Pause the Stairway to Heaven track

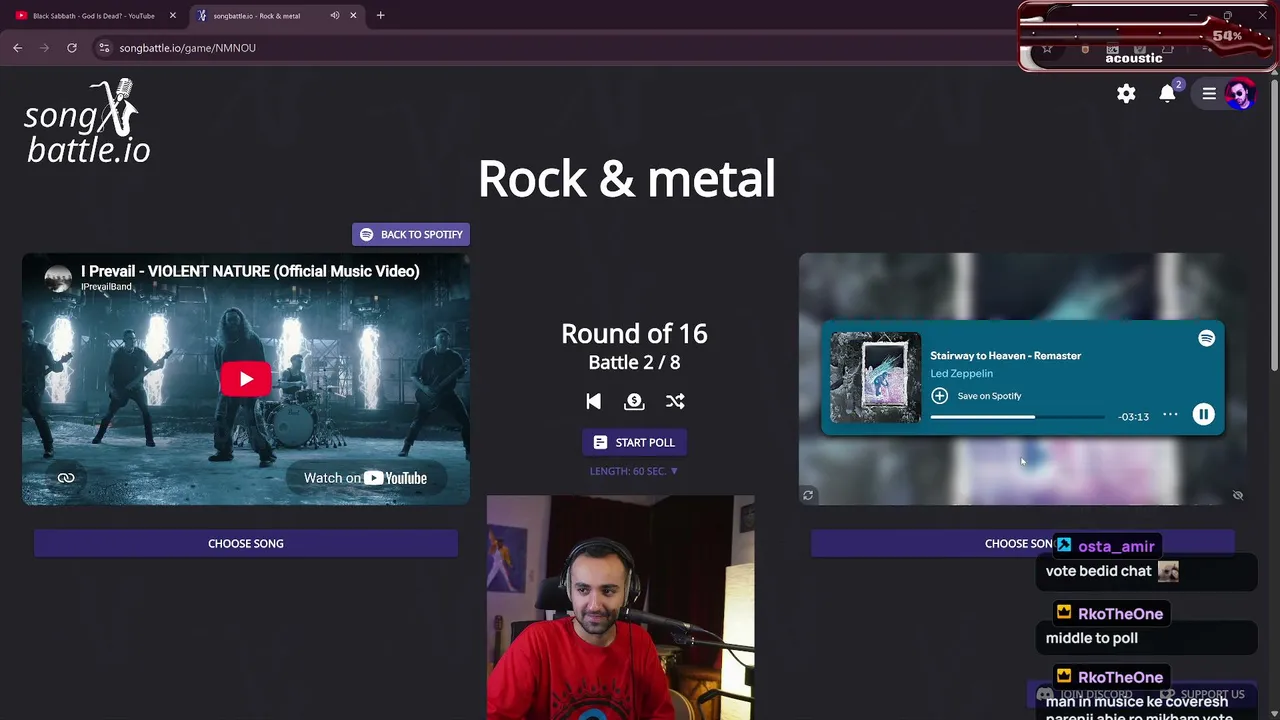tap(1203, 415)
